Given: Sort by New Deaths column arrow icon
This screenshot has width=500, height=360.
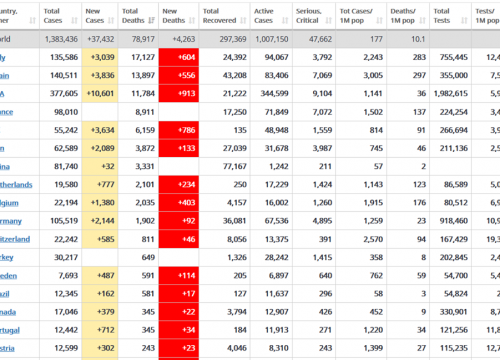Looking at the screenshot, I should click(x=192, y=21).
